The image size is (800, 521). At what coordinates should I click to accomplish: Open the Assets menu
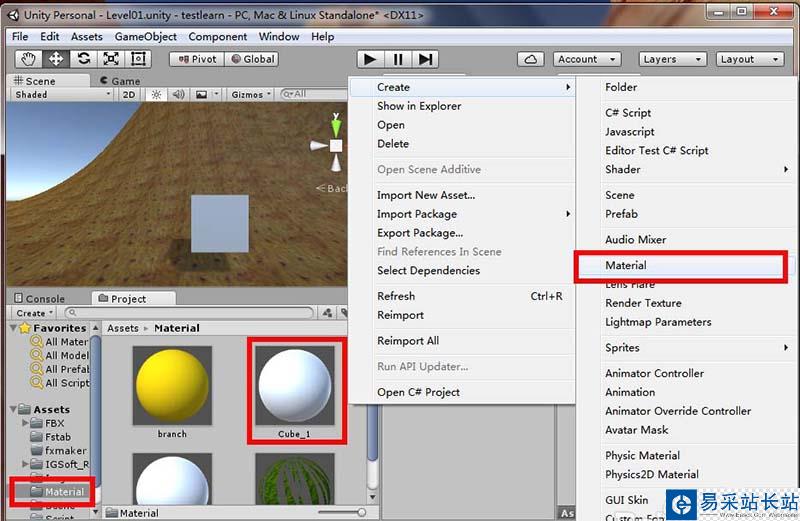[x=87, y=37]
